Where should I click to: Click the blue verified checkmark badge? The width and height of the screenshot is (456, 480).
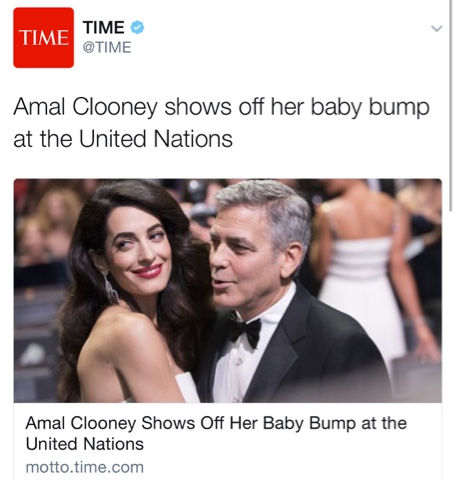[137, 27]
